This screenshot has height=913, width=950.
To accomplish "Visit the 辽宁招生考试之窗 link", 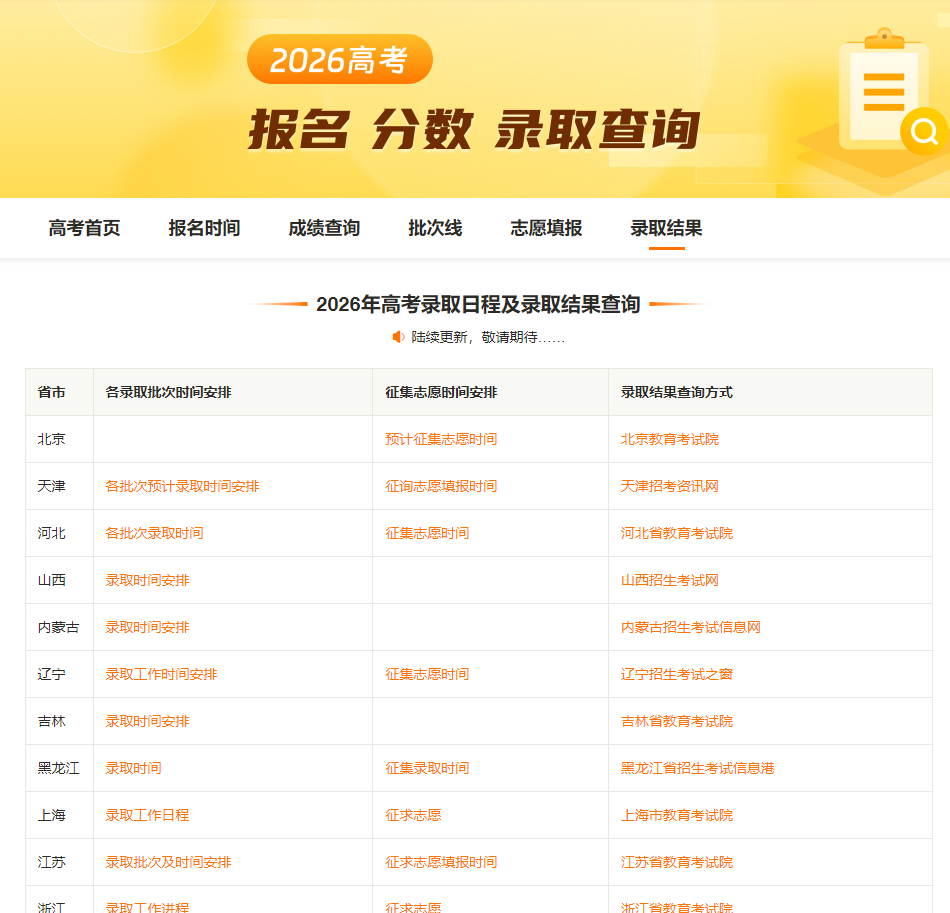I will [677, 674].
